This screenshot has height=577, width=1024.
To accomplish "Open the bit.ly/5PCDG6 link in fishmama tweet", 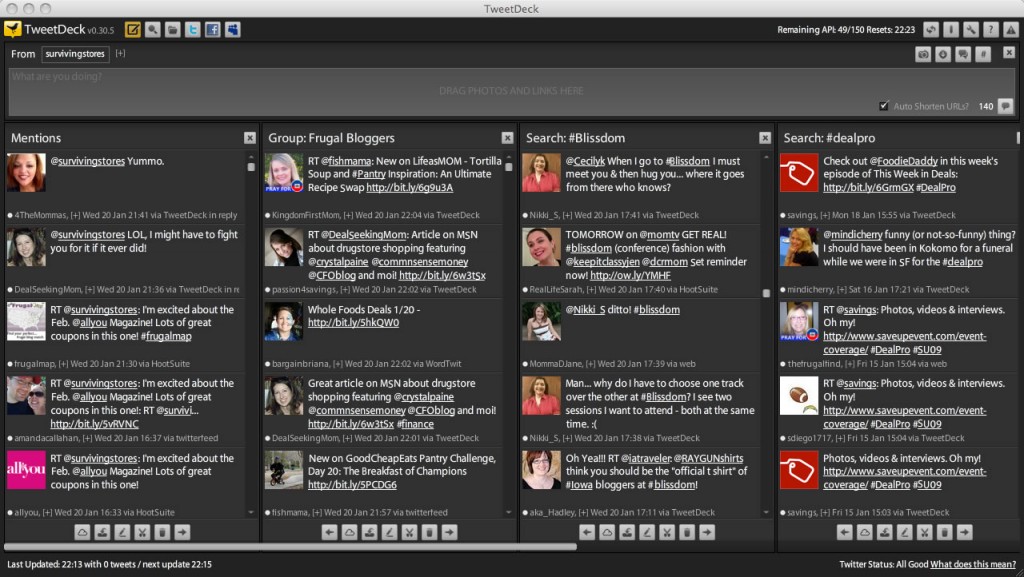I will tap(352, 485).
